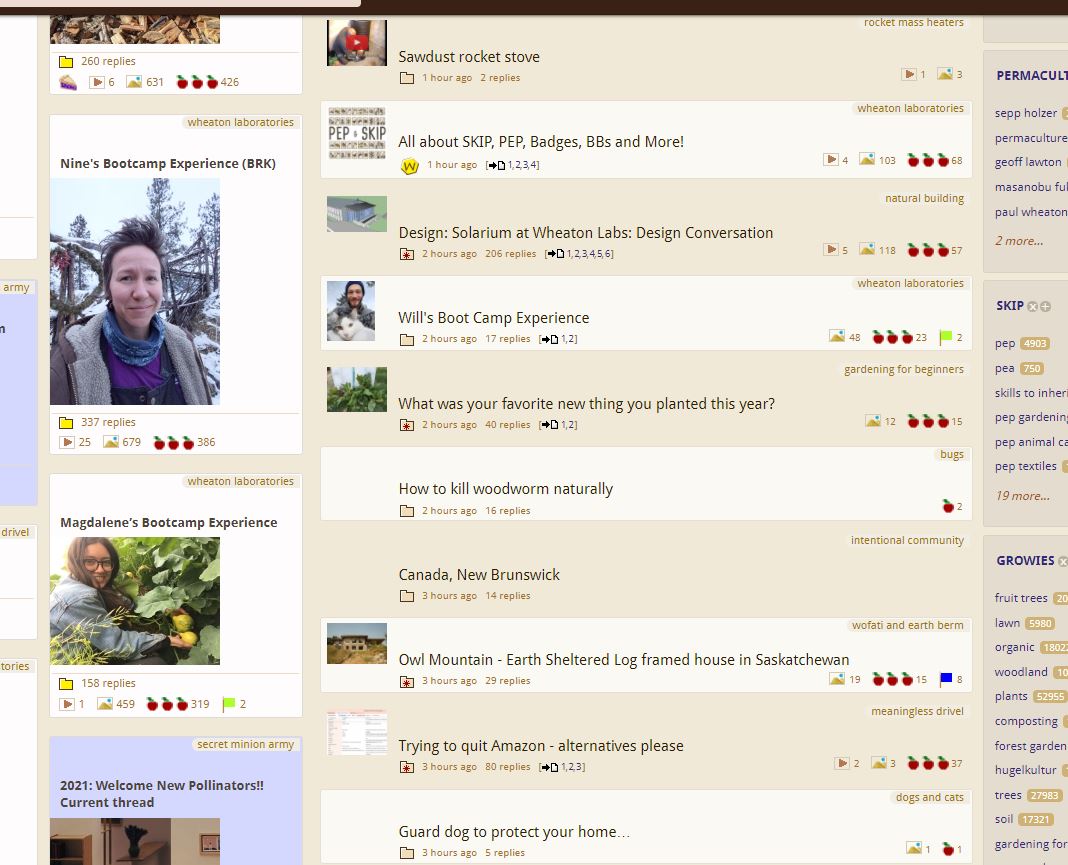Click the go-to-last-page arrow icon for Solarium thread
The width and height of the screenshot is (1068, 865).
[554, 254]
